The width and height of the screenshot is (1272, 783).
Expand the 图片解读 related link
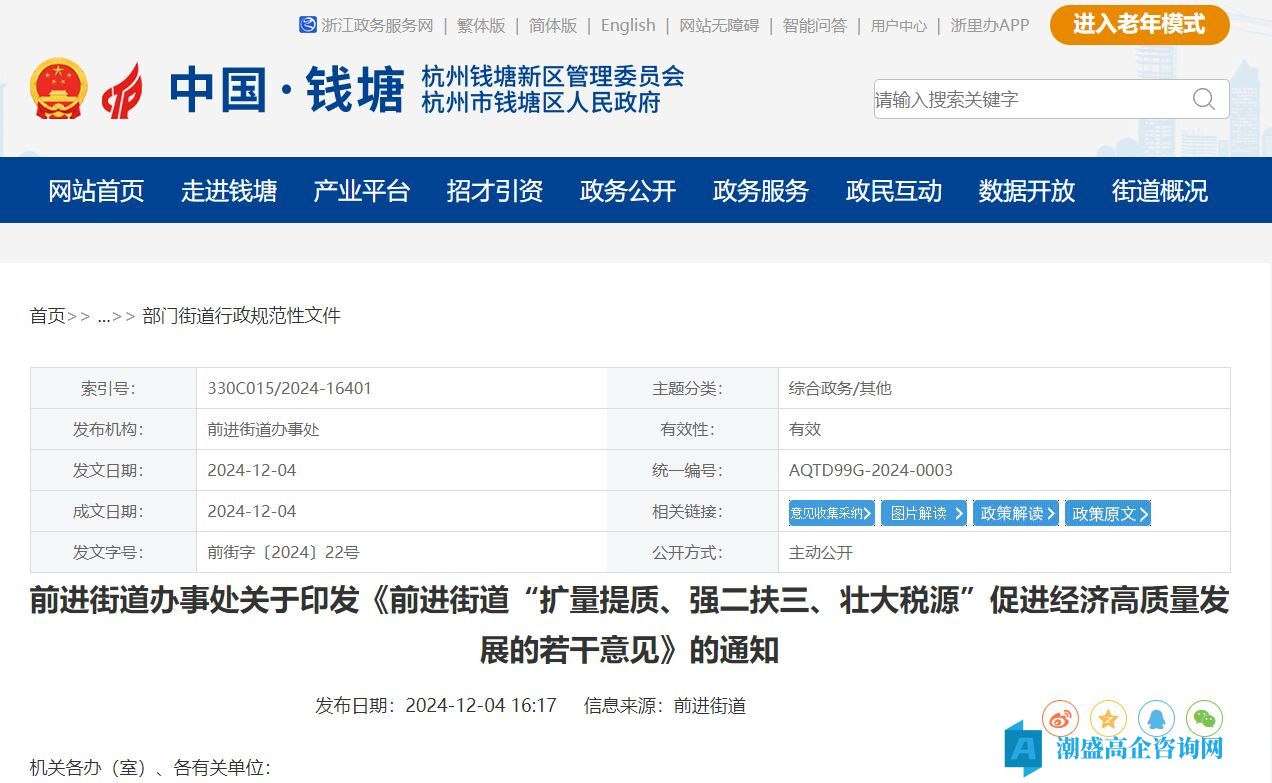click(924, 513)
